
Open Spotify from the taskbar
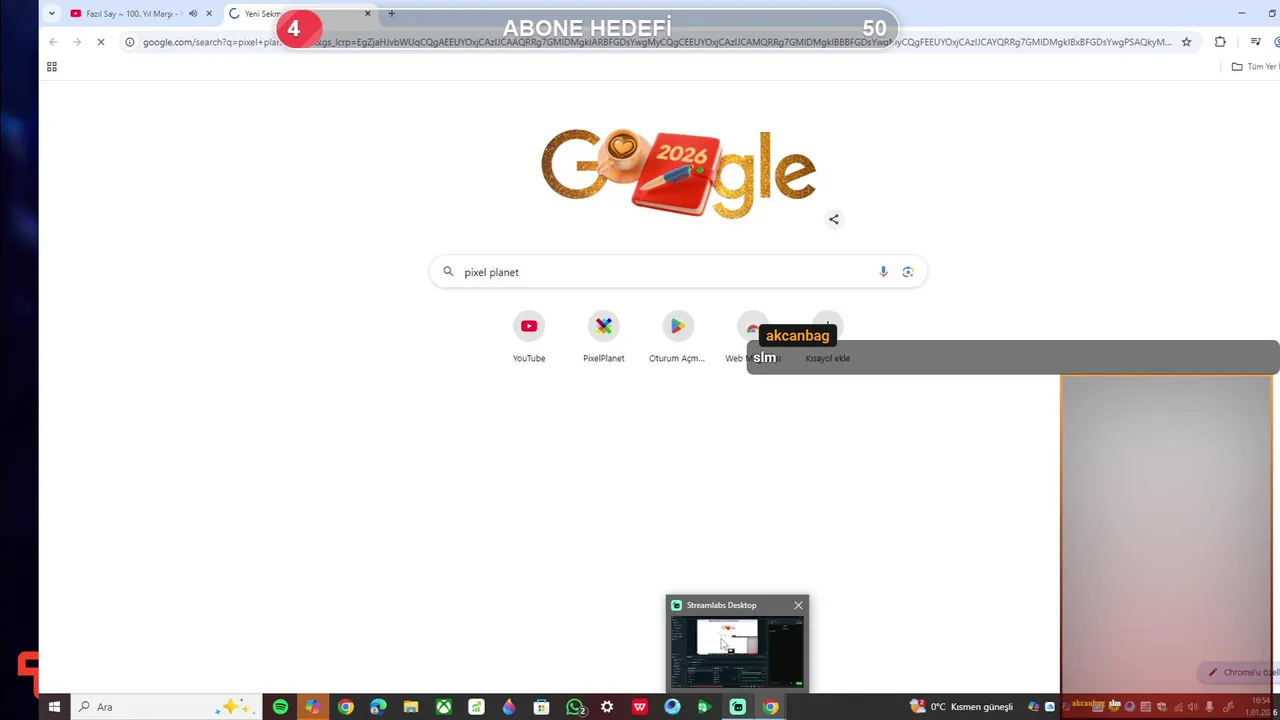(280, 707)
